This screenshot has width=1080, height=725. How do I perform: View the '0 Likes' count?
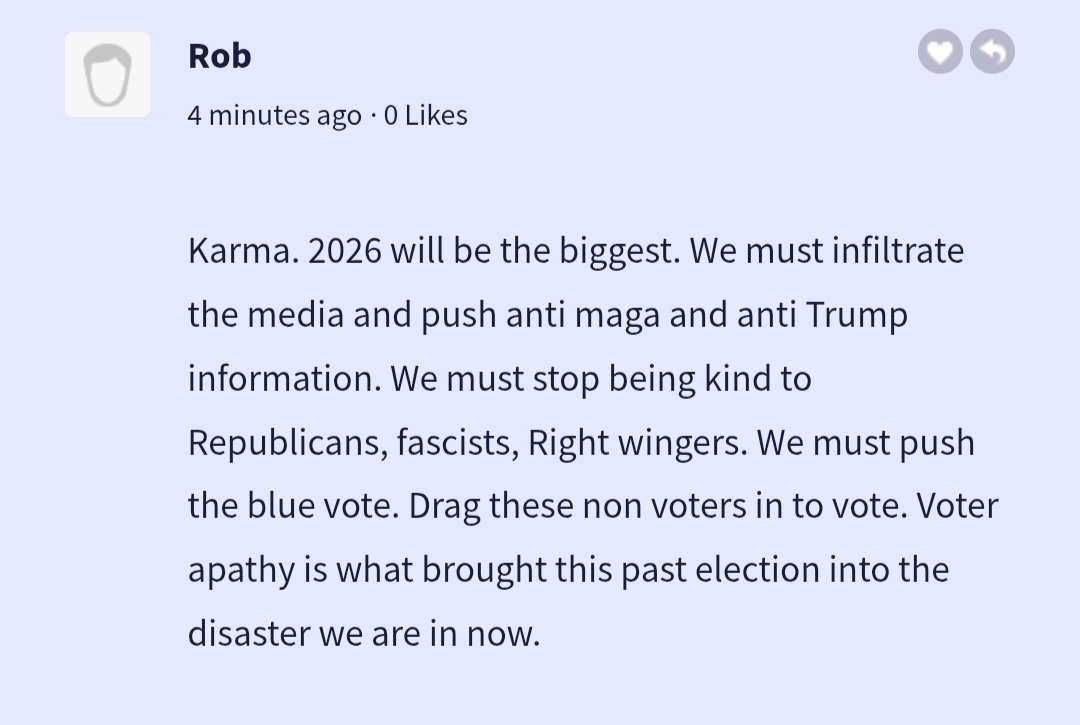426,116
